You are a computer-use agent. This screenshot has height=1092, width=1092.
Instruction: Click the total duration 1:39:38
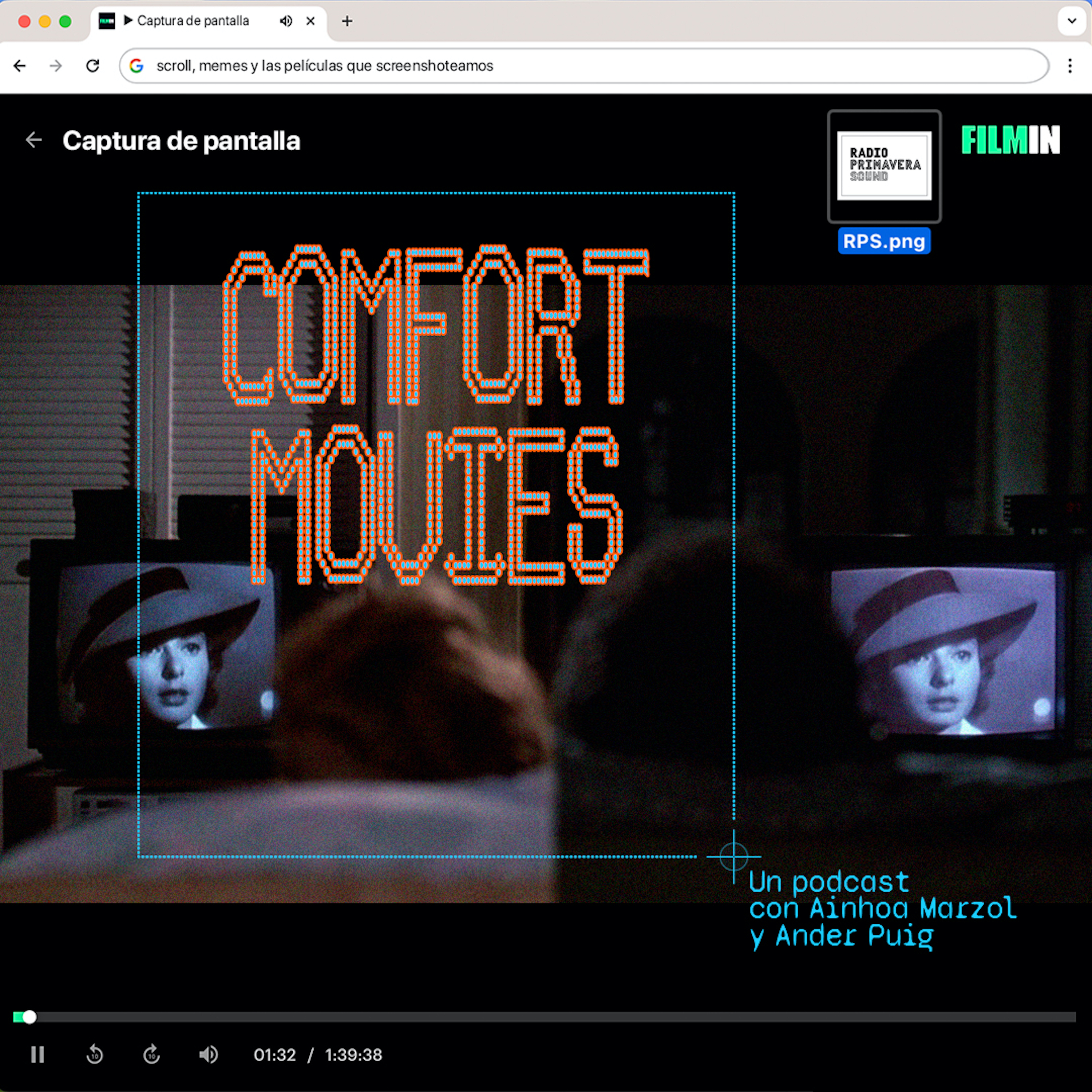pos(353,1055)
